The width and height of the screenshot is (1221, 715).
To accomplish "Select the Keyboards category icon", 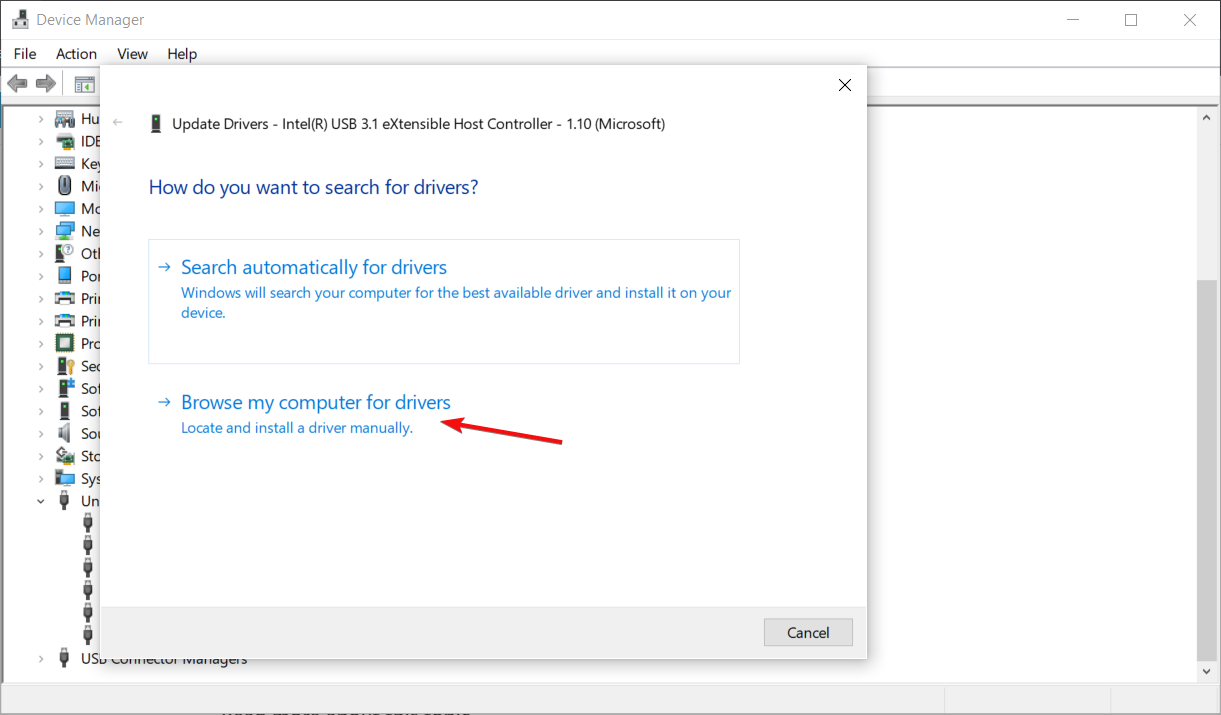I will tap(65, 163).
